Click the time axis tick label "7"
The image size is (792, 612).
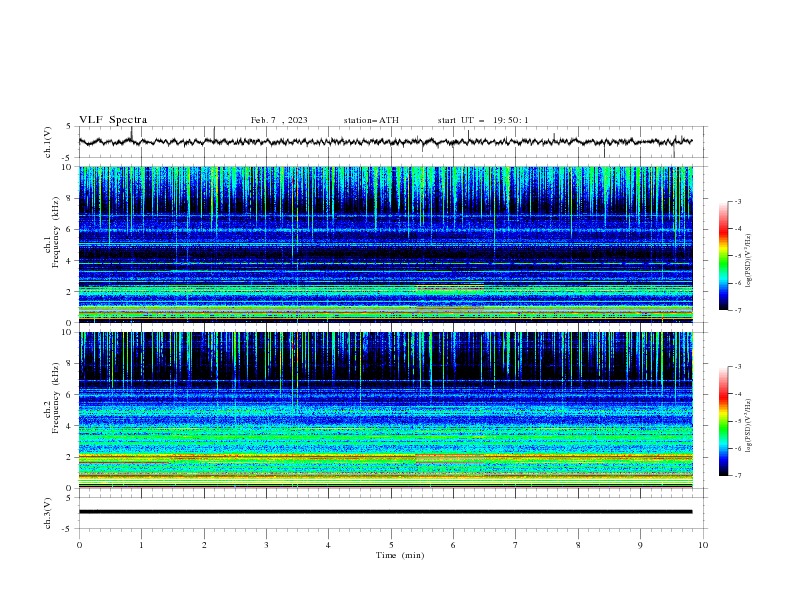coord(516,545)
